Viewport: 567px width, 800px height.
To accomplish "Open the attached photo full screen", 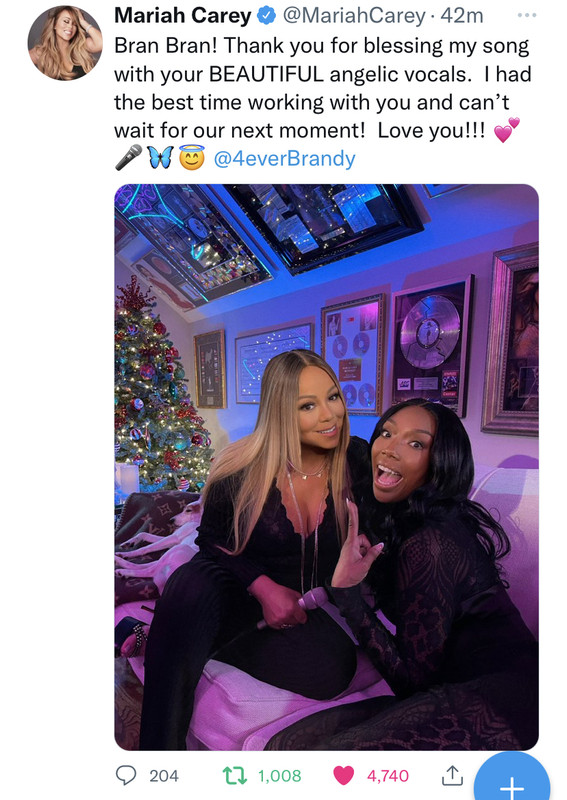I will (326, 467).
